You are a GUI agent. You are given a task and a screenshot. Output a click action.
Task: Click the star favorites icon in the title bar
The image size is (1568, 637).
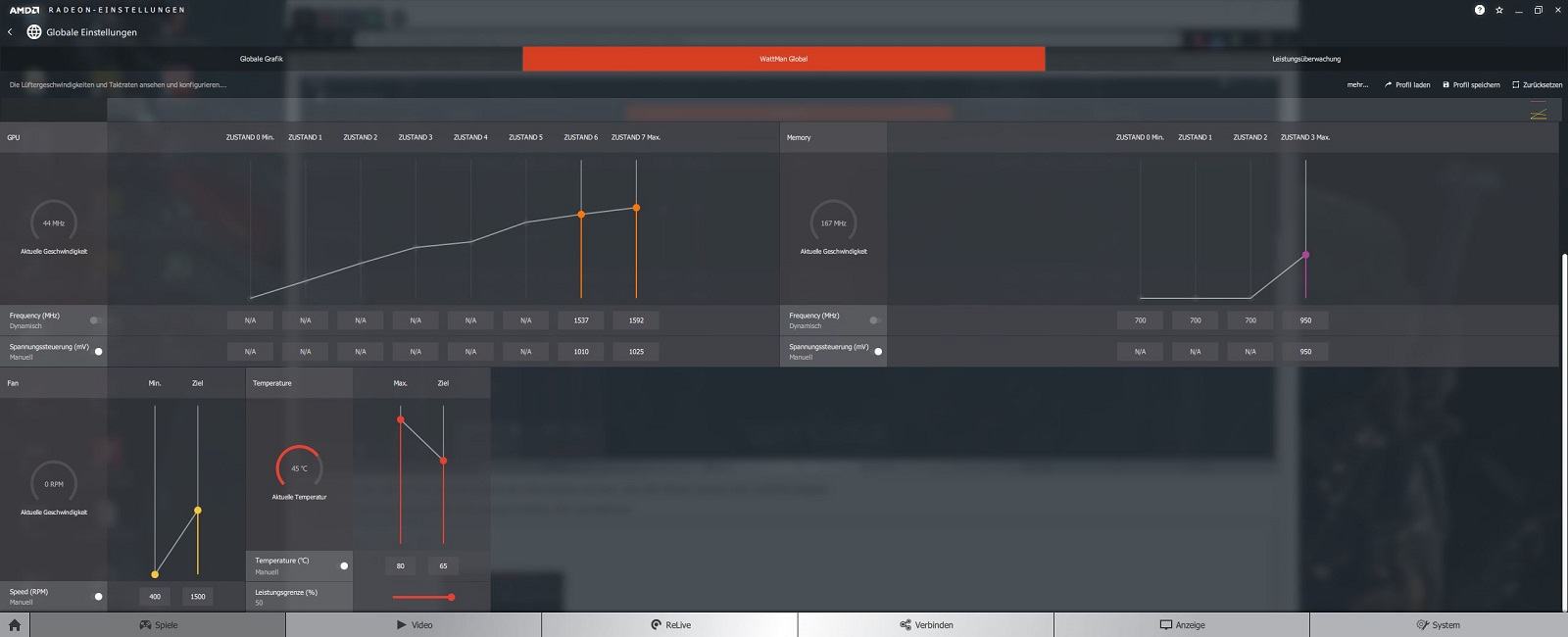coord(1501,10)
